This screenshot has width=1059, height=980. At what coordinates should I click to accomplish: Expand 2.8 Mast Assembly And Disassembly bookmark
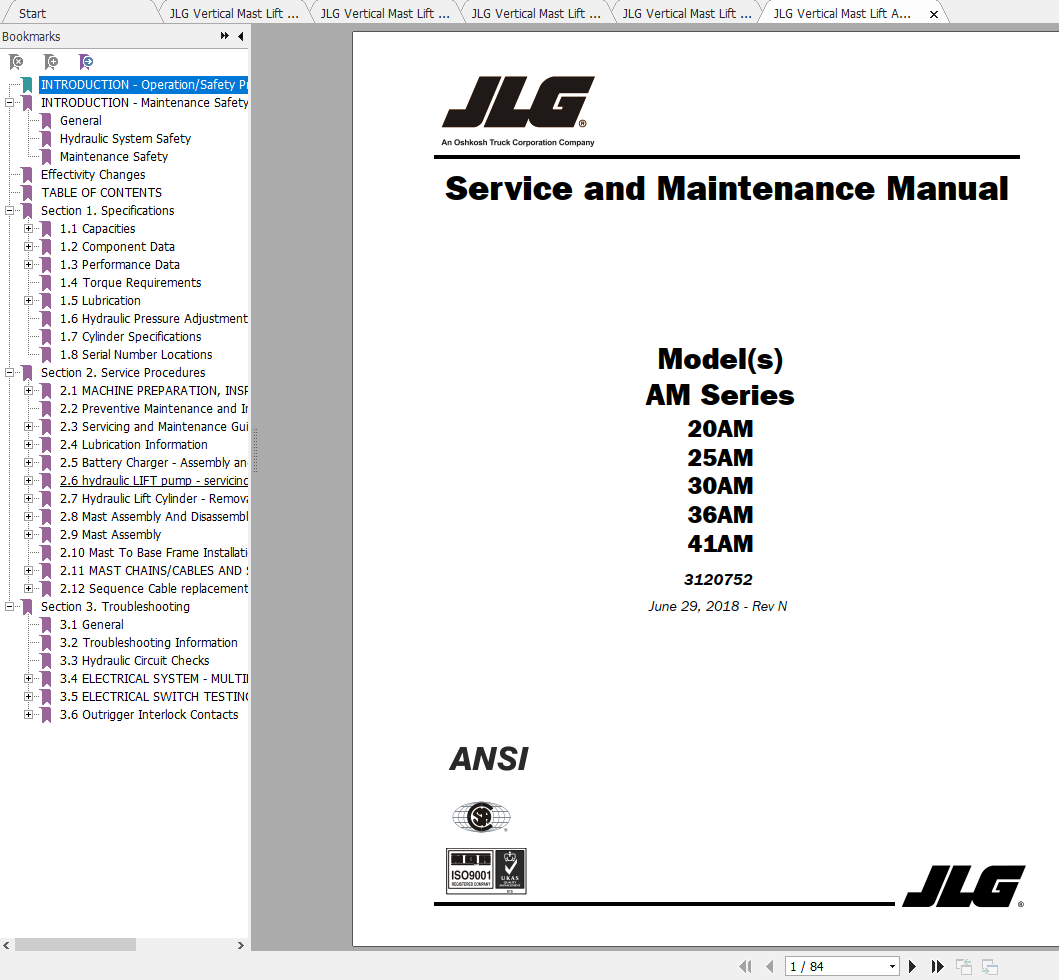click(28, 517)
